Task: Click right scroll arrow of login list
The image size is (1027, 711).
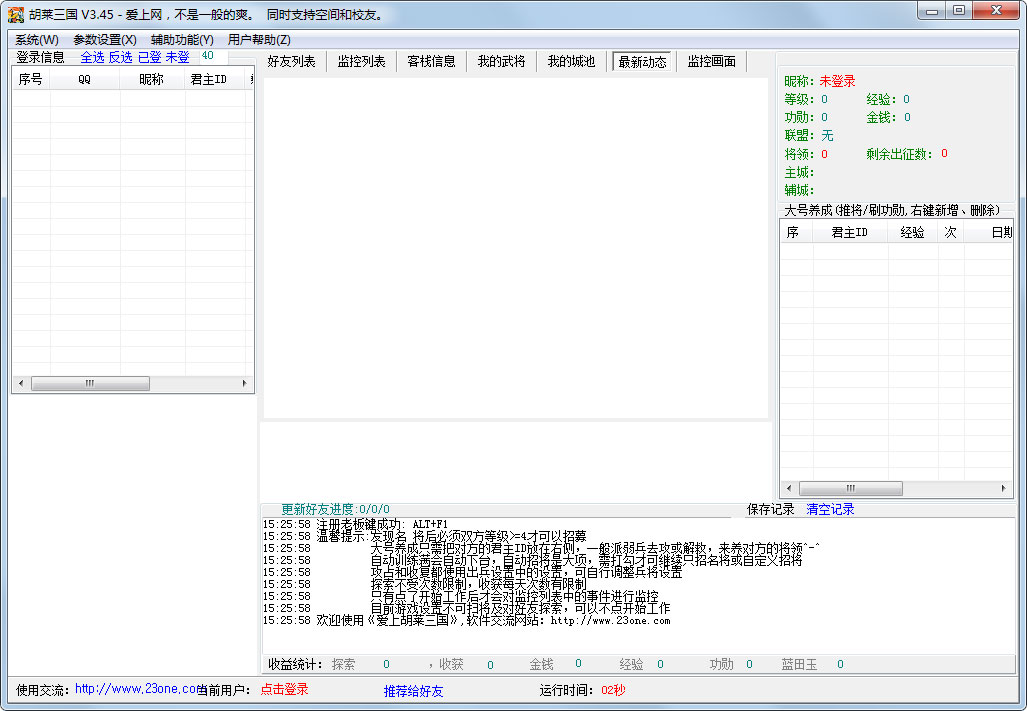Action: click(245, 384)
